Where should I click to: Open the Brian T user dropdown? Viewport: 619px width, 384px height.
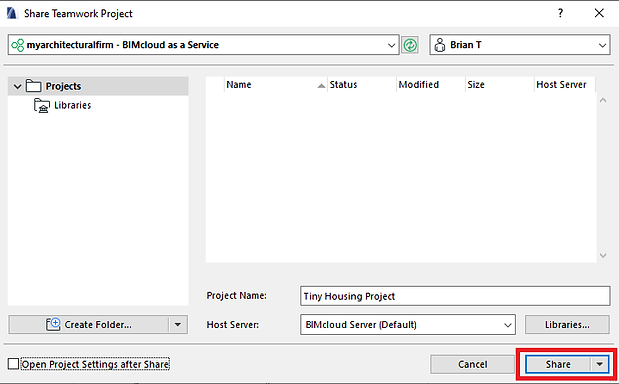[x=602, y=45]
